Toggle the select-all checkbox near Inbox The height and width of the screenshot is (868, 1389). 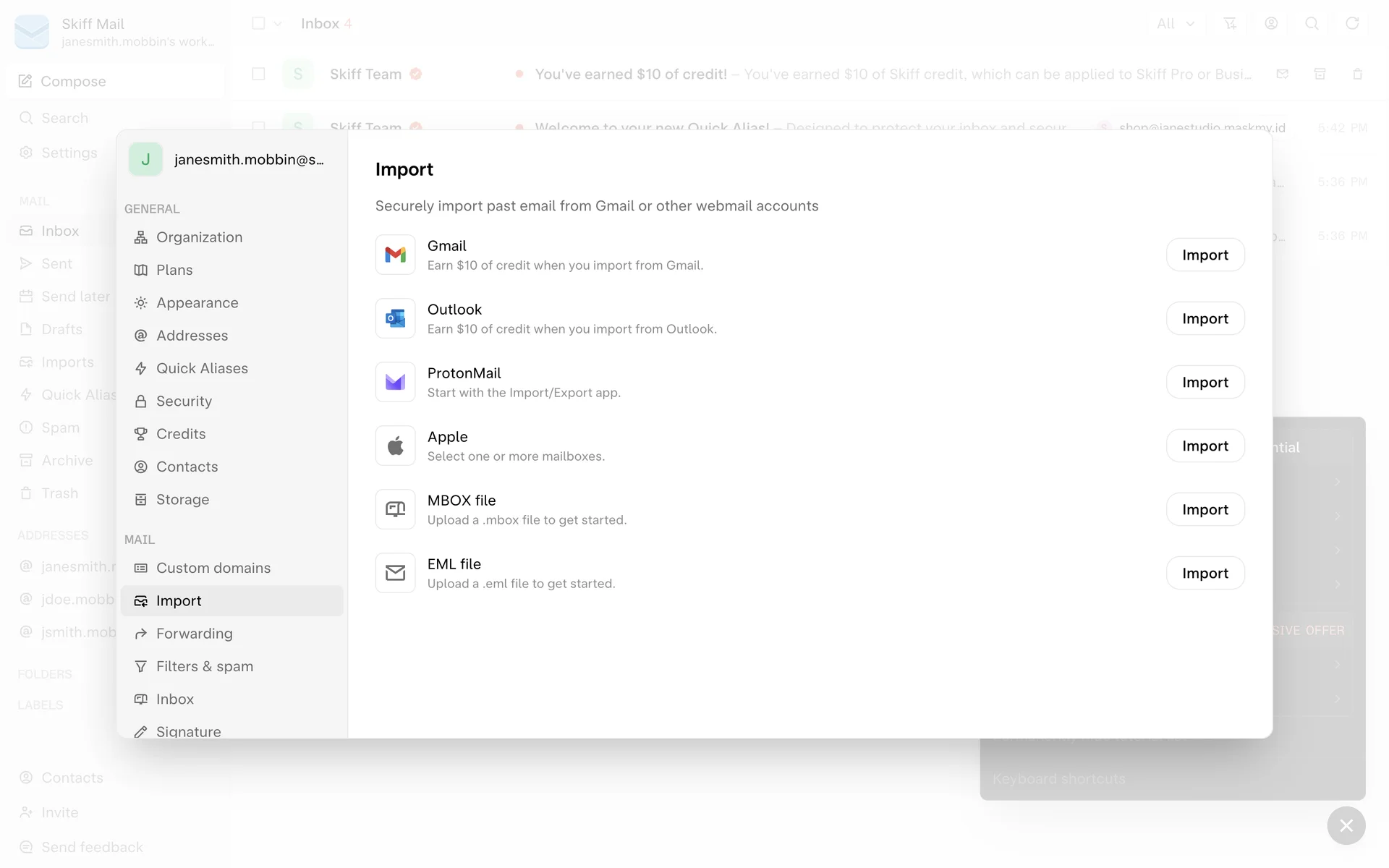click(258, 24)
